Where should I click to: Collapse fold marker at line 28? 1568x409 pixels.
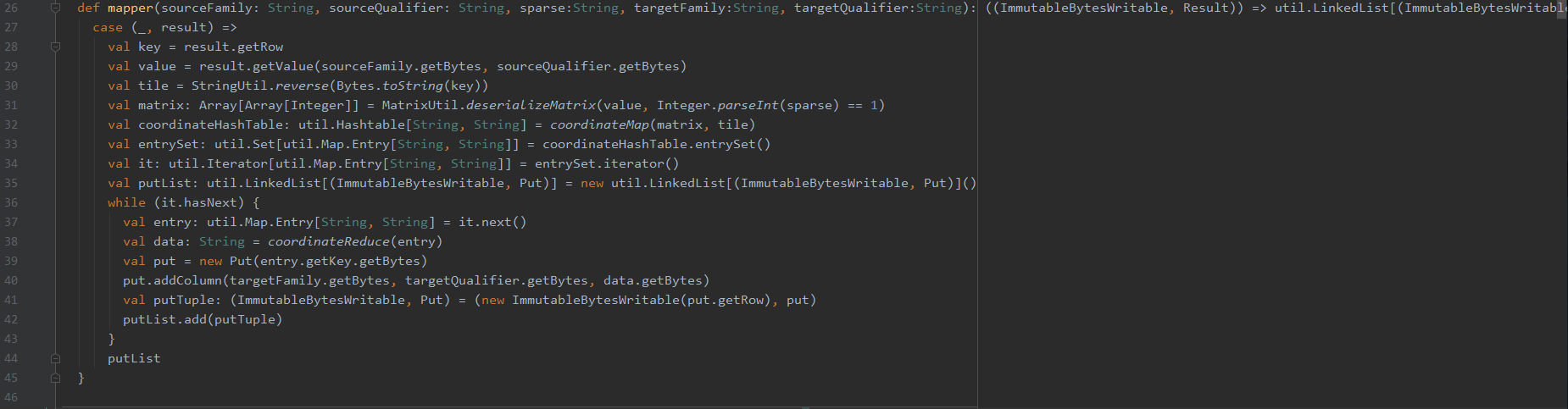[55, 47]
